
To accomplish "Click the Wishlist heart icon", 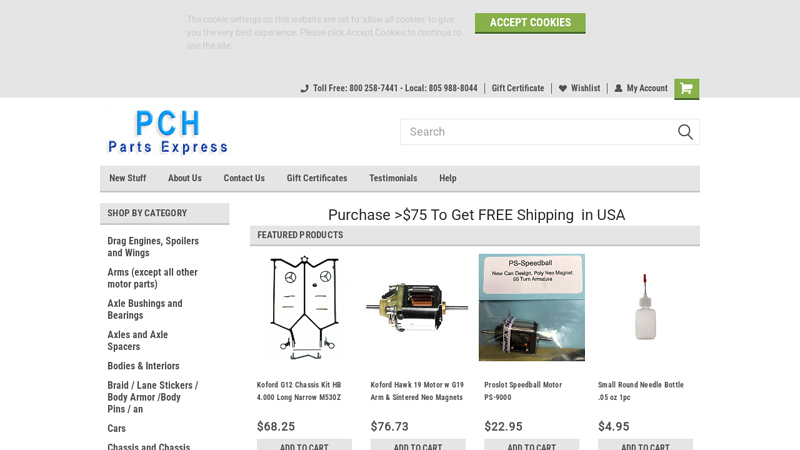I will (x=562, y=88).
